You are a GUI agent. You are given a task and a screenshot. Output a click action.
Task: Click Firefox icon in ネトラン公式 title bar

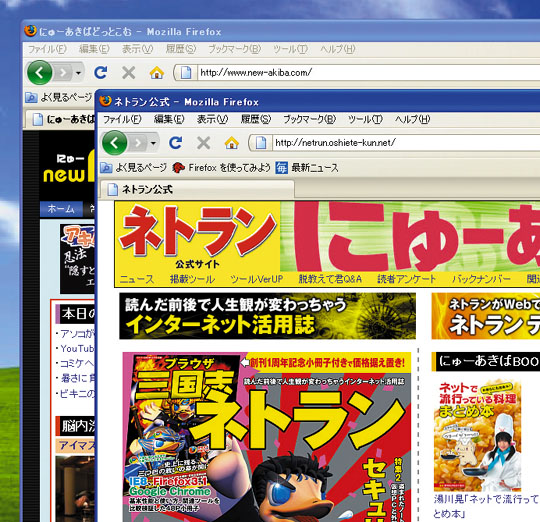click(105, 101)
